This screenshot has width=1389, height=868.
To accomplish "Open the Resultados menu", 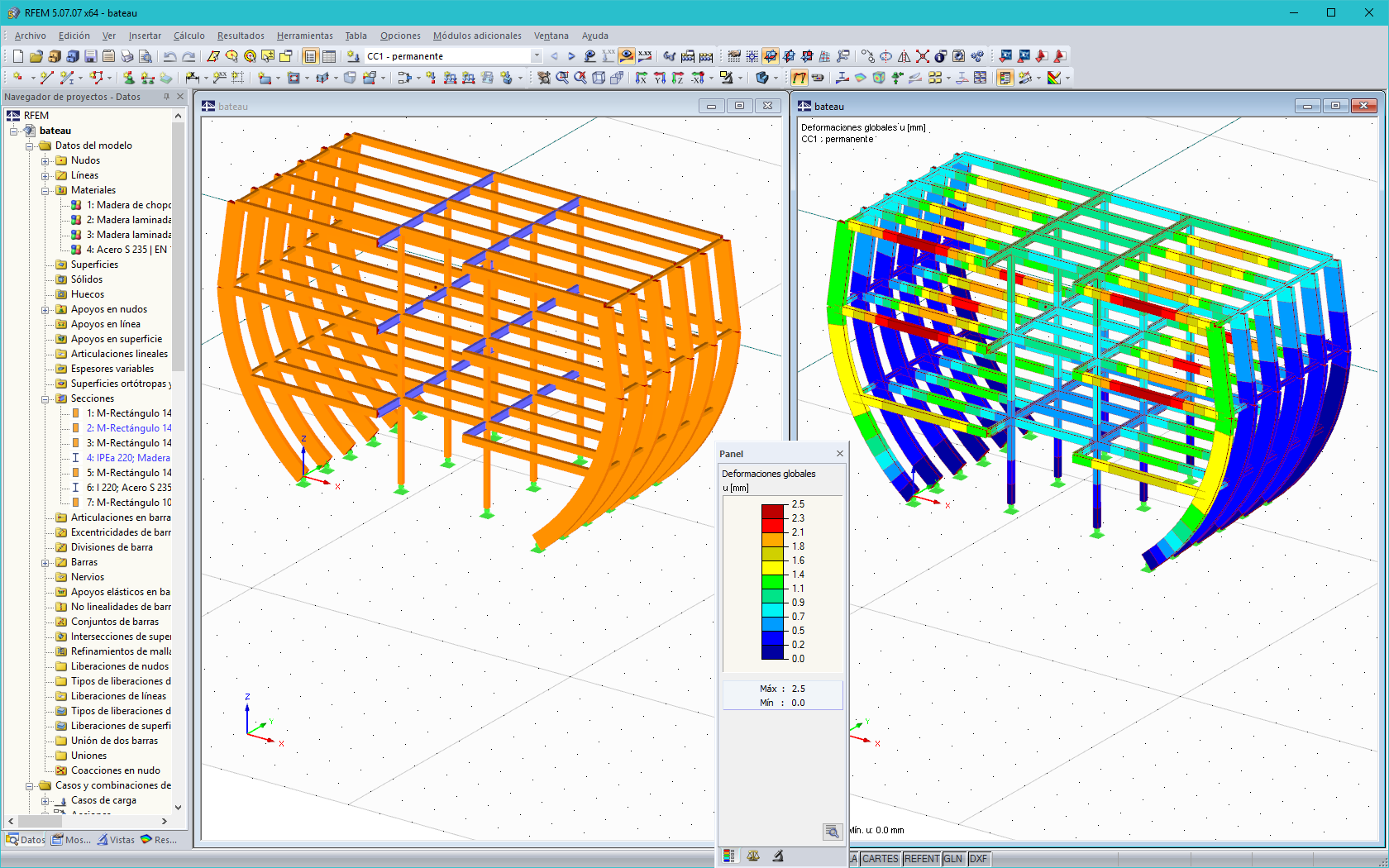I will (x=241, y=36).
